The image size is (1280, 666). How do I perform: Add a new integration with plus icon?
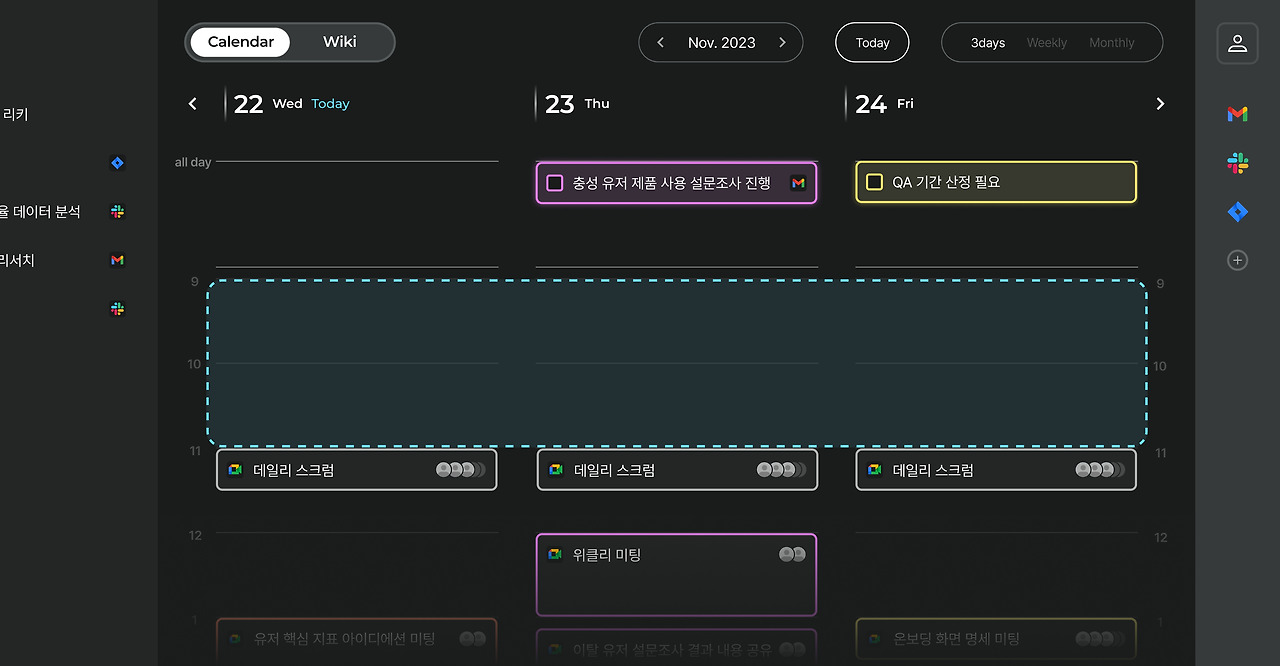[x=1237, y=260]
